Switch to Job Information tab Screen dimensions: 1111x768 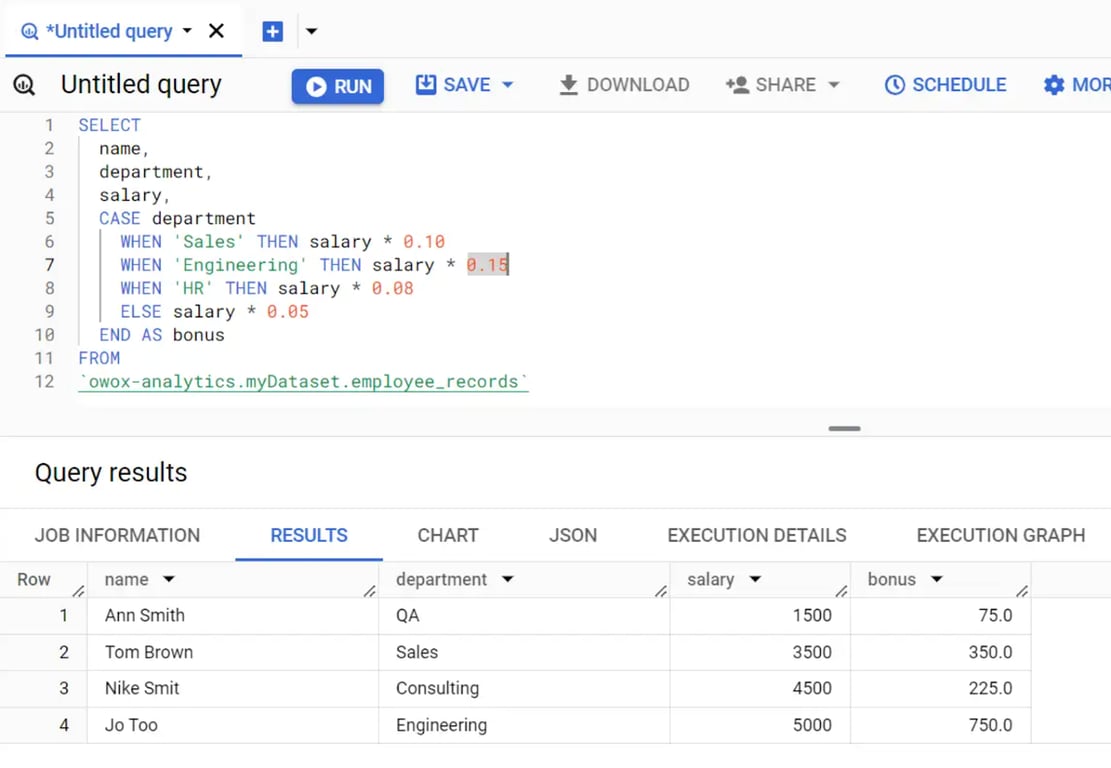[118, 536]
